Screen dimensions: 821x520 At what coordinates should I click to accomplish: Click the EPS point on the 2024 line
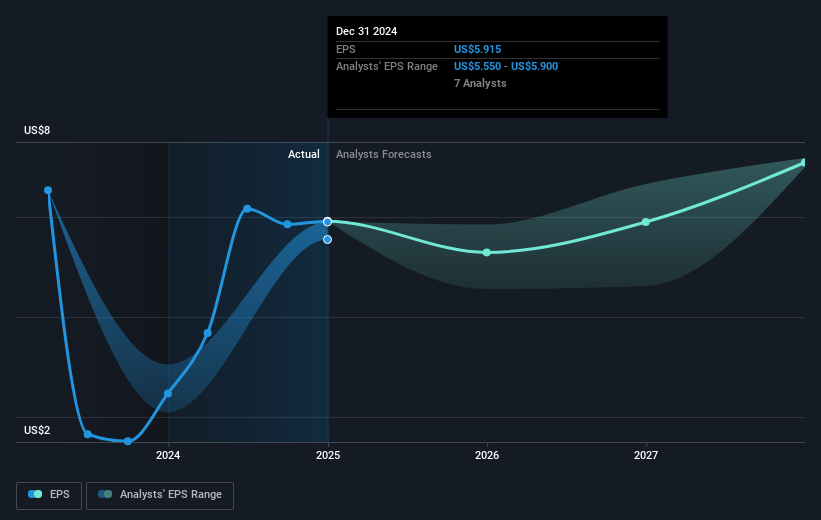click(x=168, y=393)
